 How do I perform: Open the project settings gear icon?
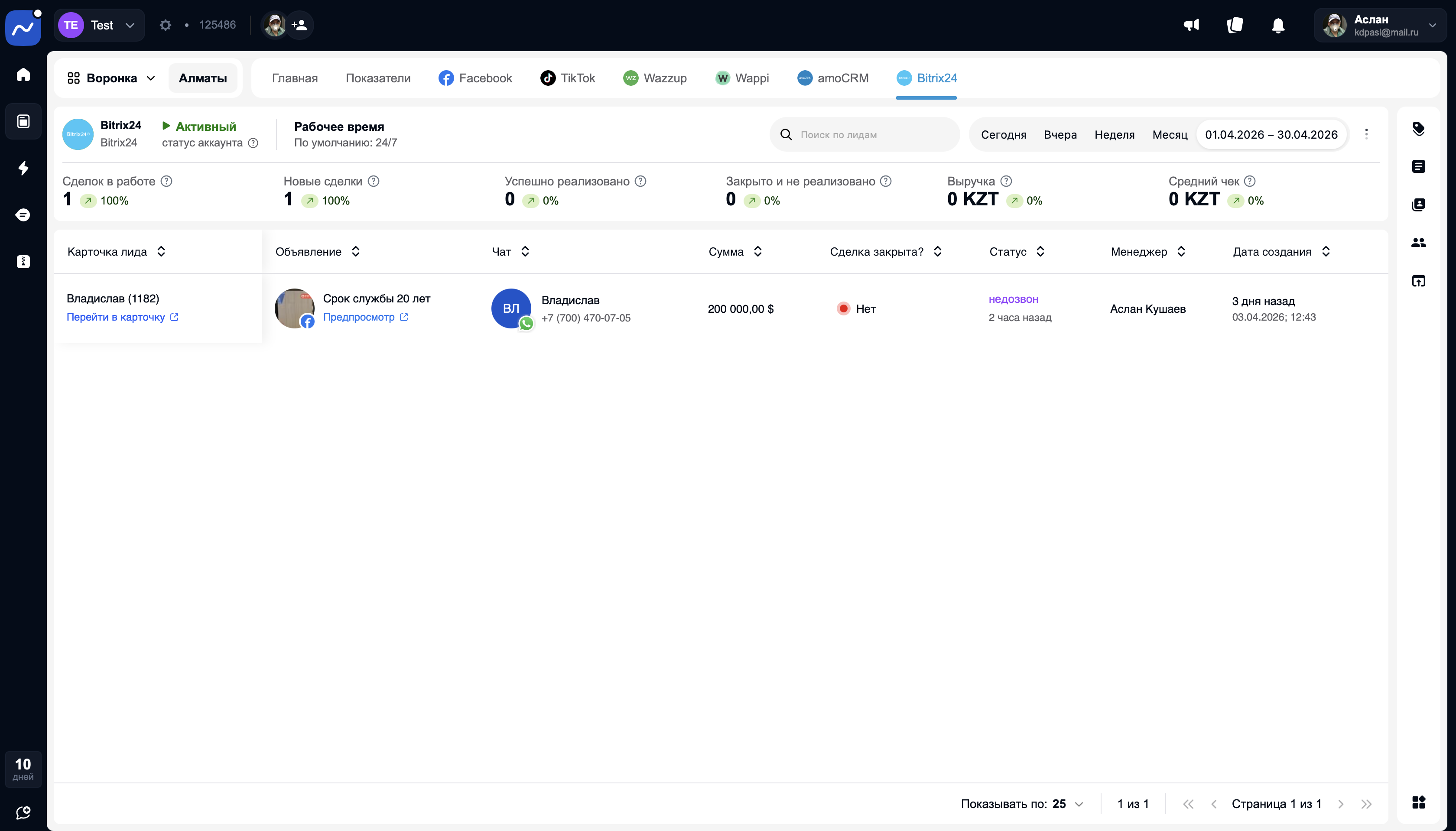[166, 25]
